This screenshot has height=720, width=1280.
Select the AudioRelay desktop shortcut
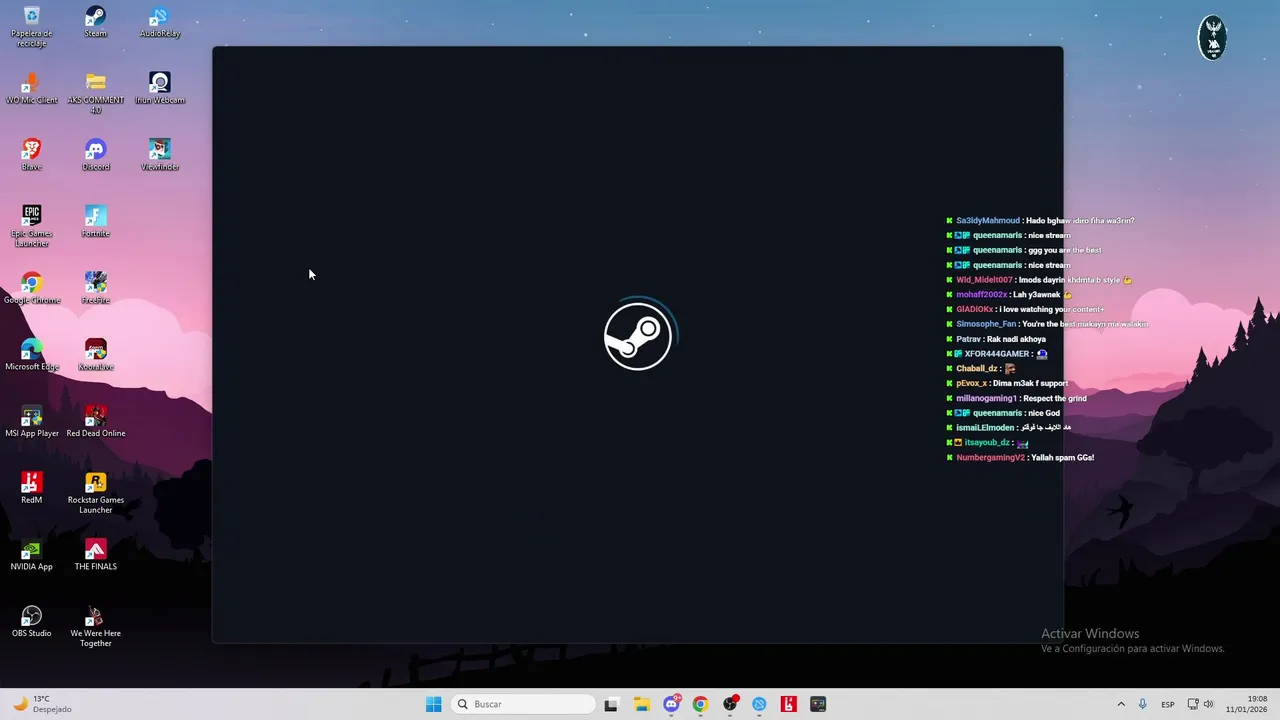(x=160, y=22)
